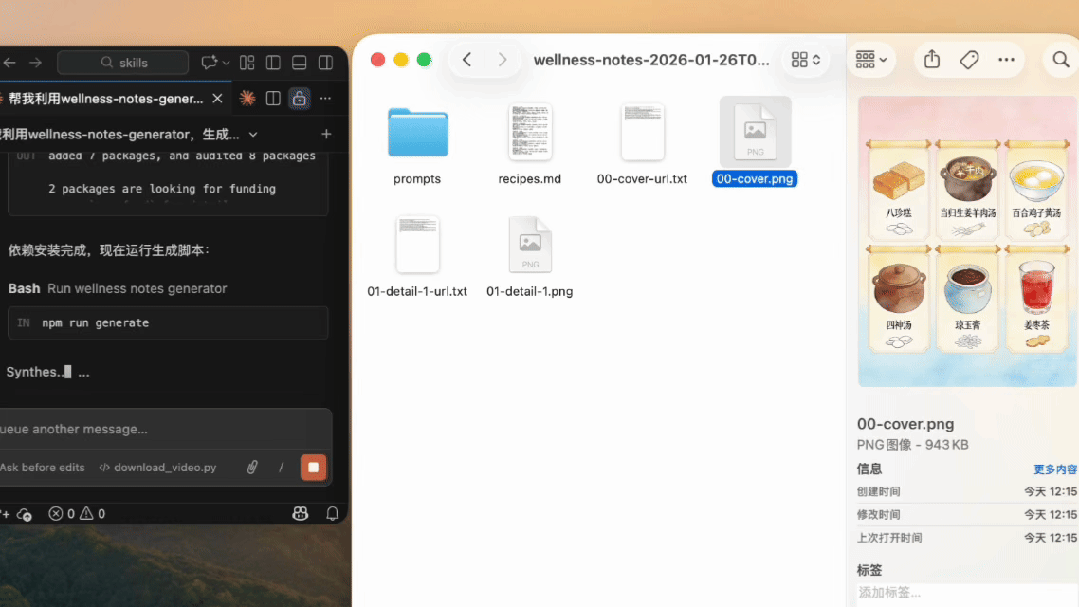Stop generation with orange stop button
Screen dimensions: 1079x607
click(313, 467)
